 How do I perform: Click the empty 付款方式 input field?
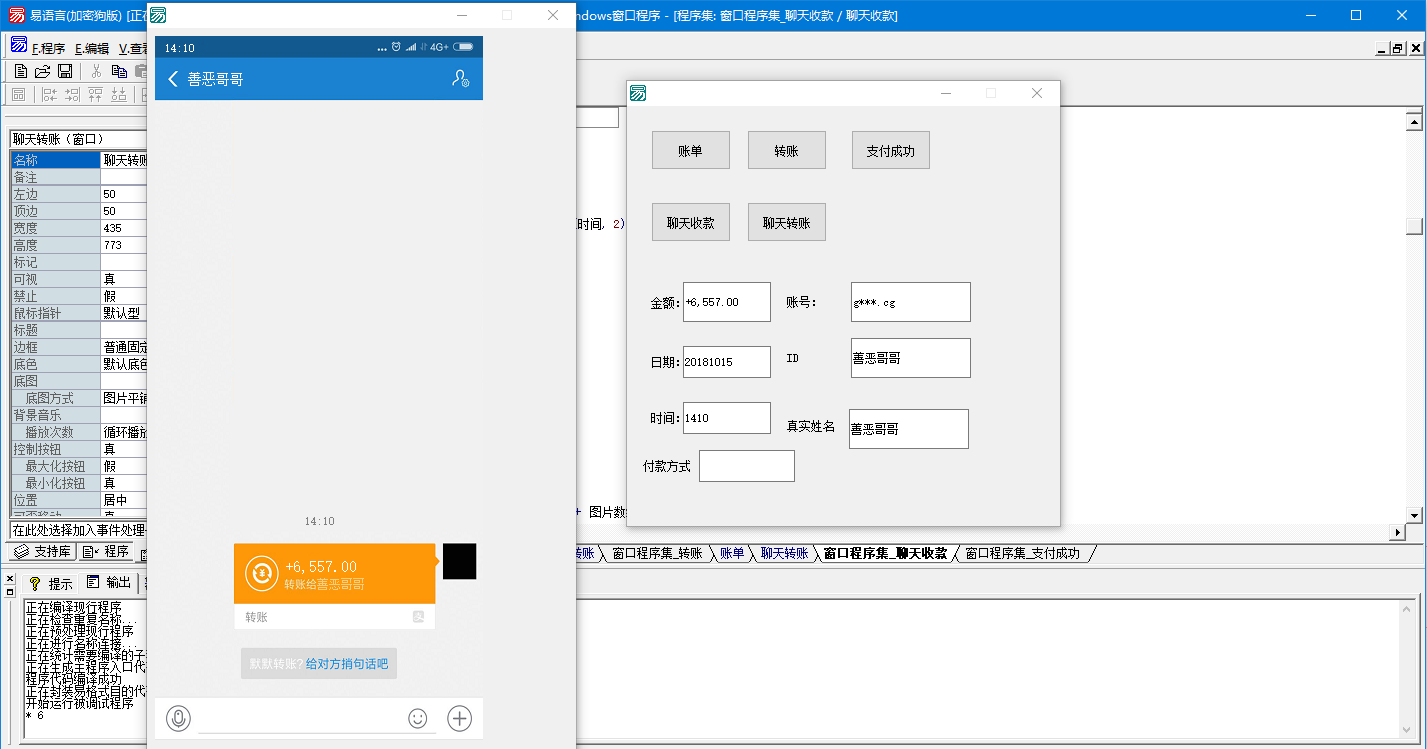[x=746, y=466]
